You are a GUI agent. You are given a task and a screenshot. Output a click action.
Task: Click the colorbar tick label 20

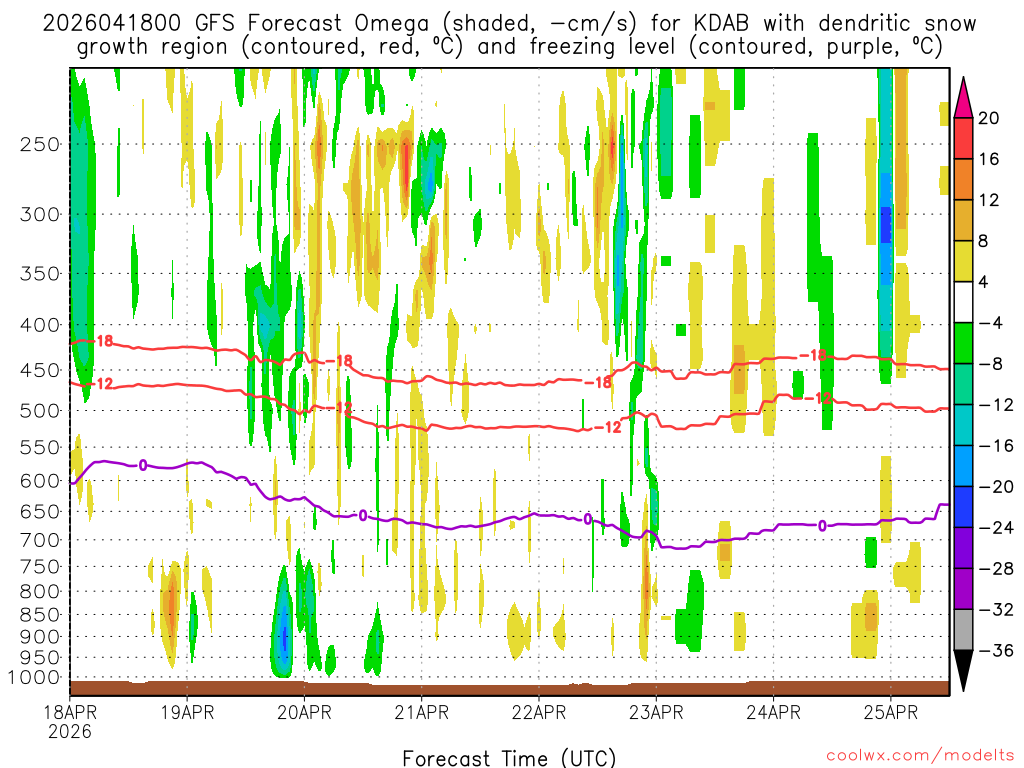pos(989,118)
